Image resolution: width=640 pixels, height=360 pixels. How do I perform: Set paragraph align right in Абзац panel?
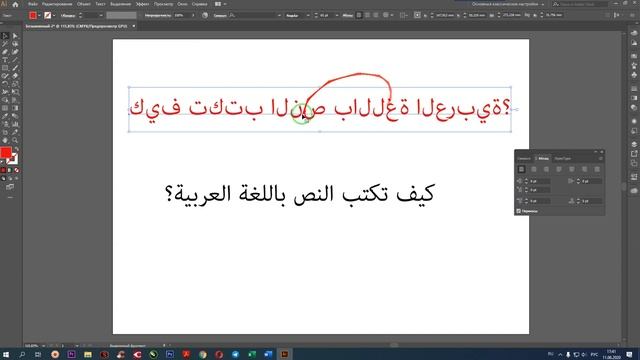click(547, 169)
